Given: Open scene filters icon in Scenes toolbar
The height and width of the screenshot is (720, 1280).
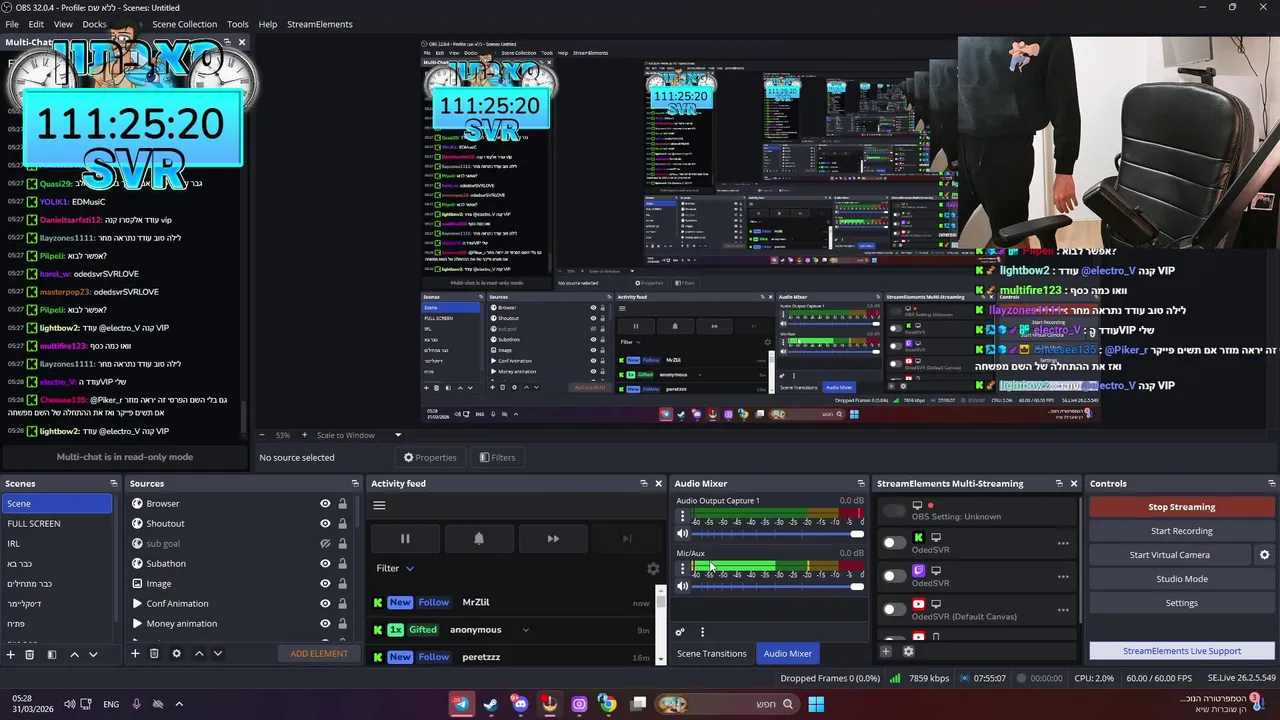Looking at the screenshot, I should click(51, 654).
